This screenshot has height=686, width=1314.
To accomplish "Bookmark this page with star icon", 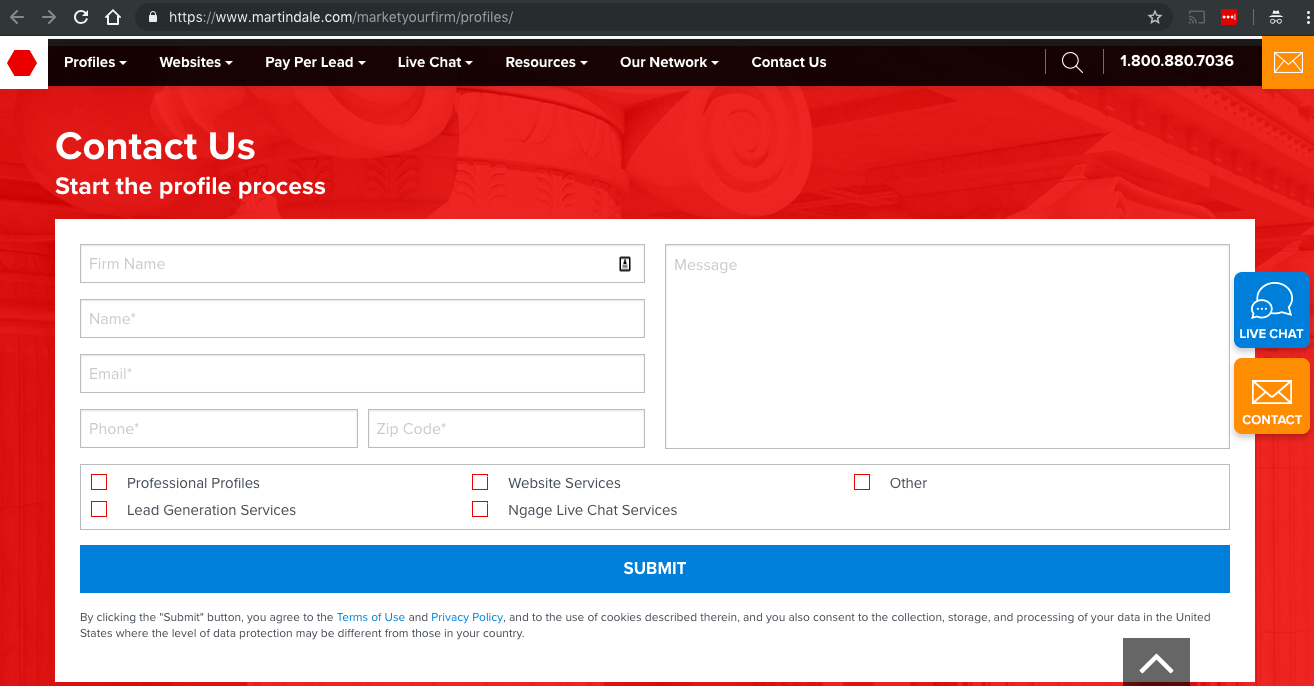I will pos(1155,17).
